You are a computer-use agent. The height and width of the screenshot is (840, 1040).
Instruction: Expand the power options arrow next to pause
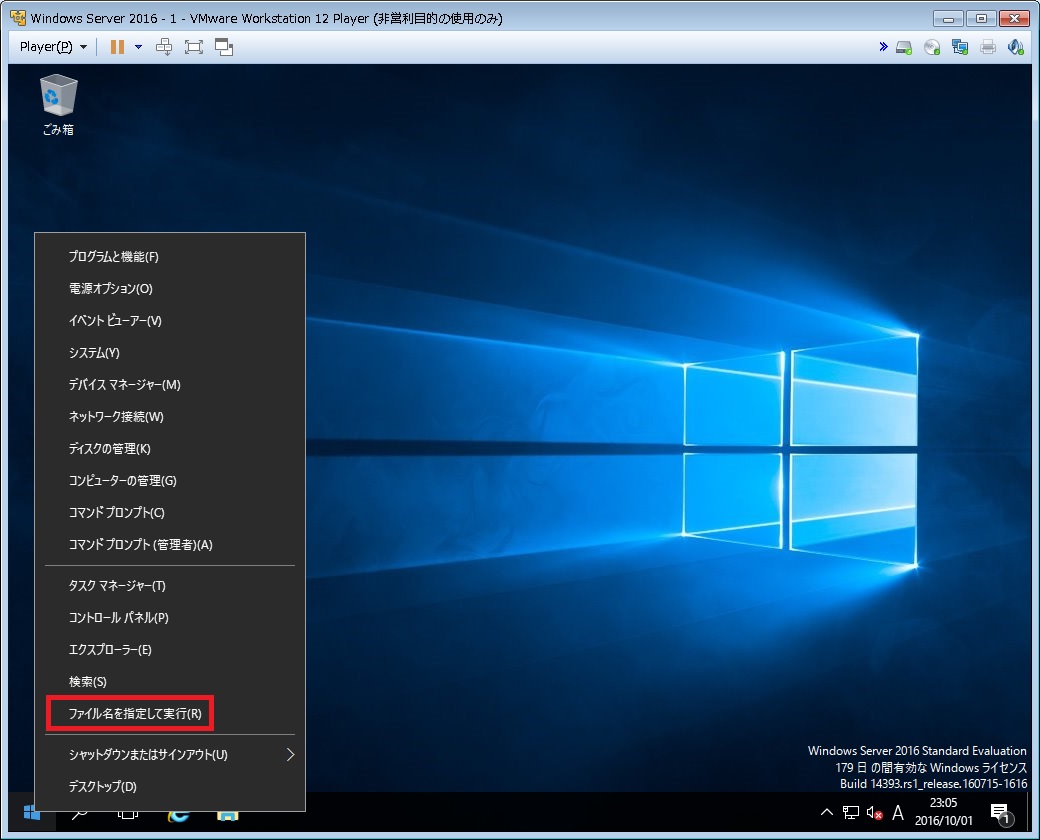point(138,46)
